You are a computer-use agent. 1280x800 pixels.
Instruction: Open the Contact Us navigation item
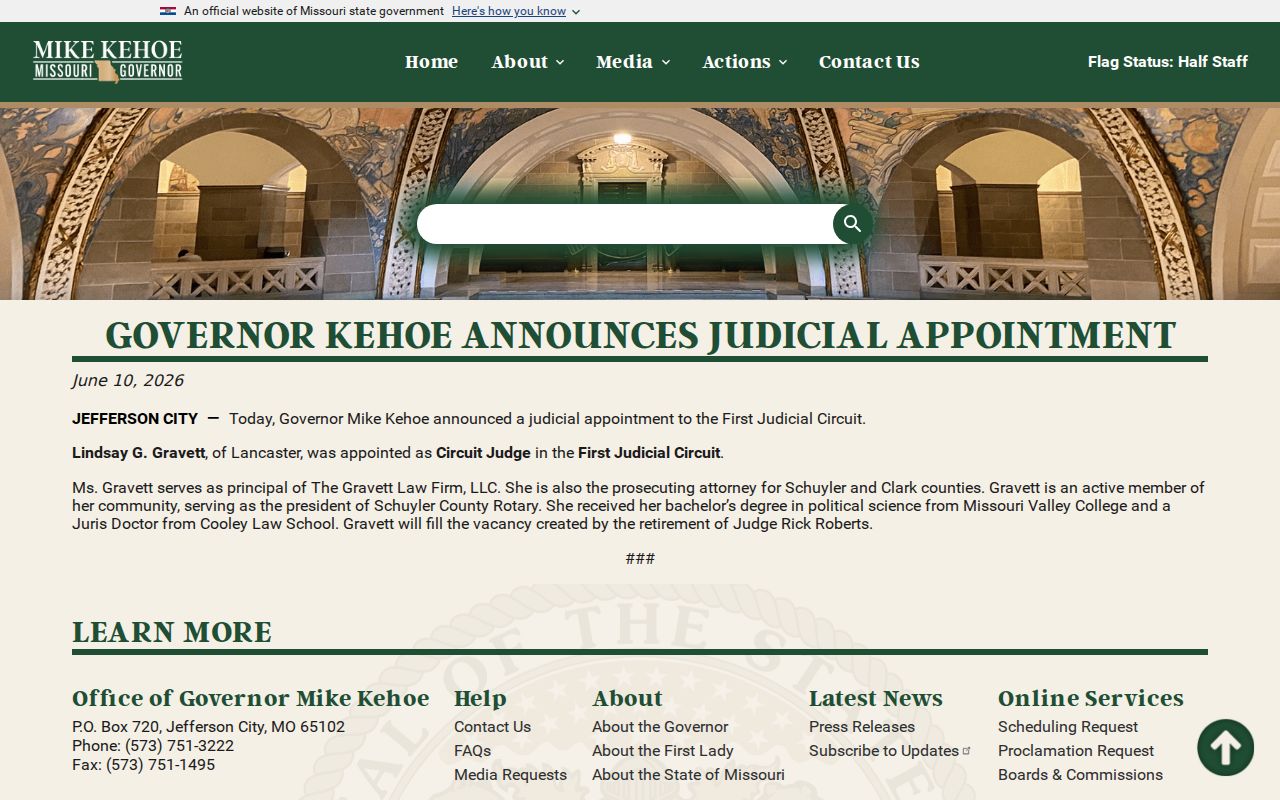coord(869,61)
